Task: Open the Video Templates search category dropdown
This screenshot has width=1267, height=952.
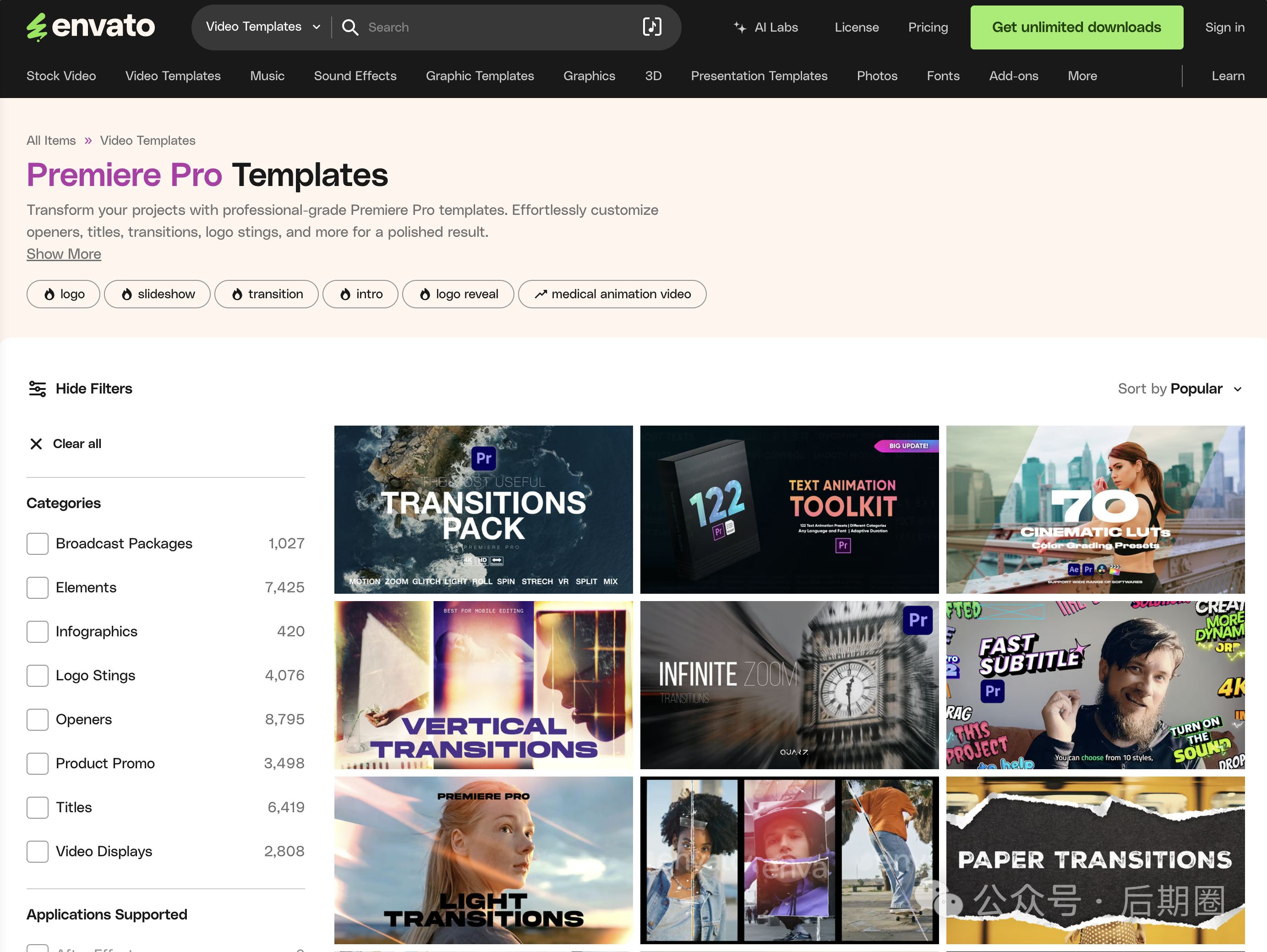Action: (x=263, y=27)
